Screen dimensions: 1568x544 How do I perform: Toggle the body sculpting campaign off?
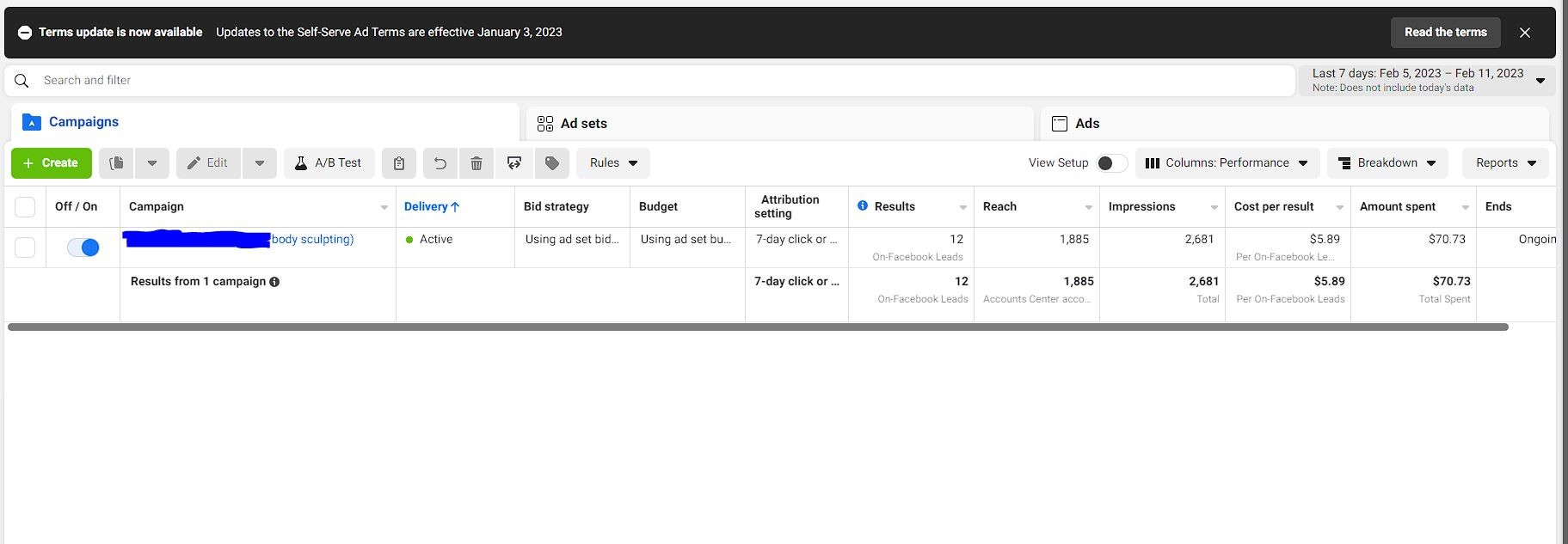(x=83, y=248)
